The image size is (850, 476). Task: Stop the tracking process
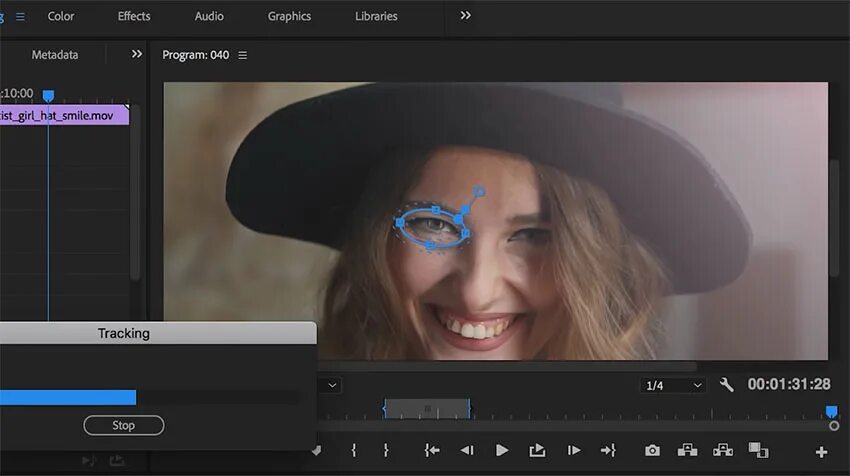click(x=124, y=425)
